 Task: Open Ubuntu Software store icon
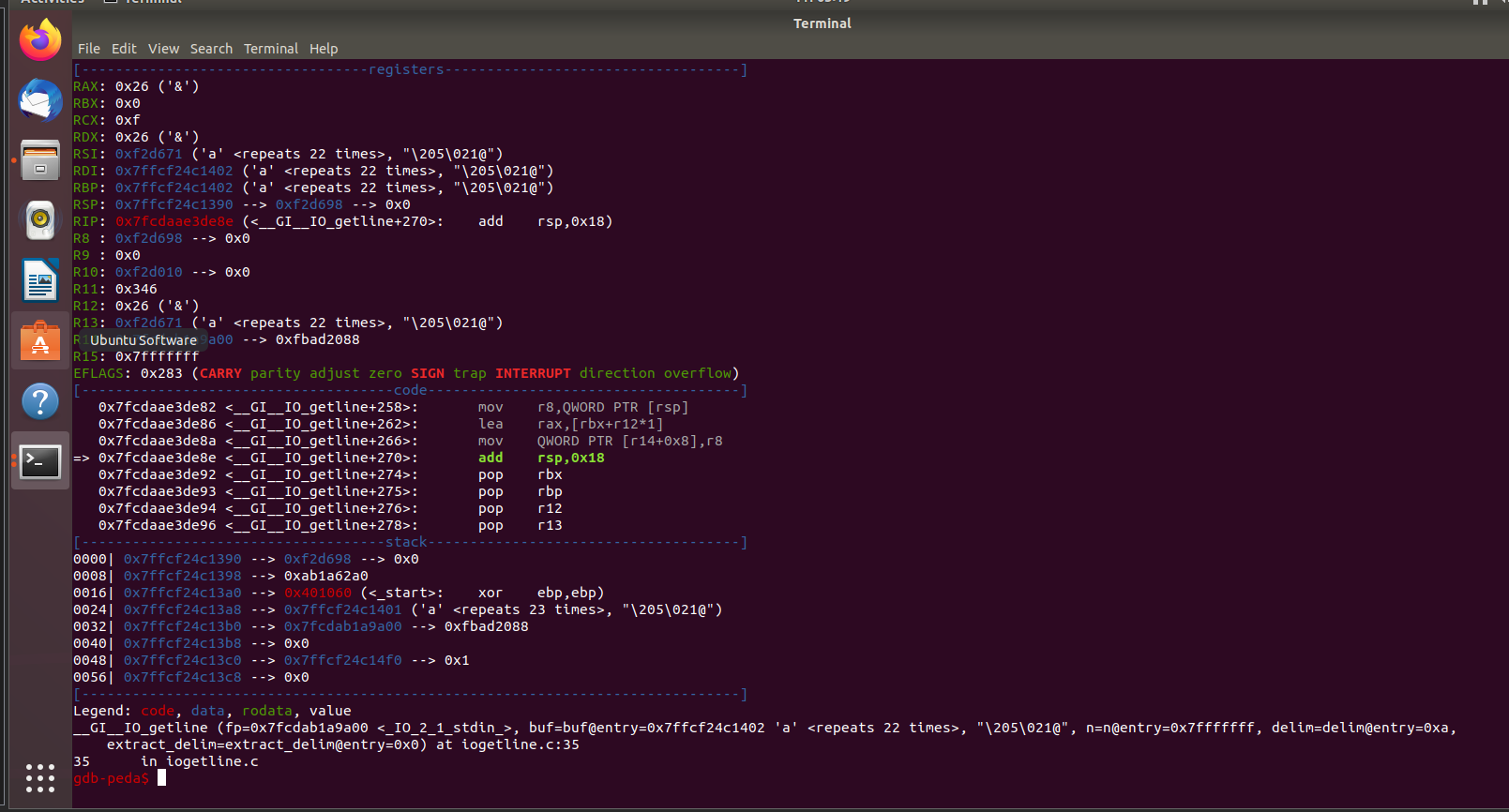click(x=40, y=341)
